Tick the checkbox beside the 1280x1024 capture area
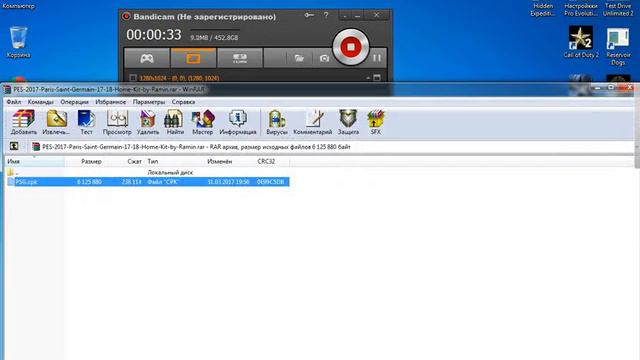Screen dimensions: 640x360 (x=133, y=78)
